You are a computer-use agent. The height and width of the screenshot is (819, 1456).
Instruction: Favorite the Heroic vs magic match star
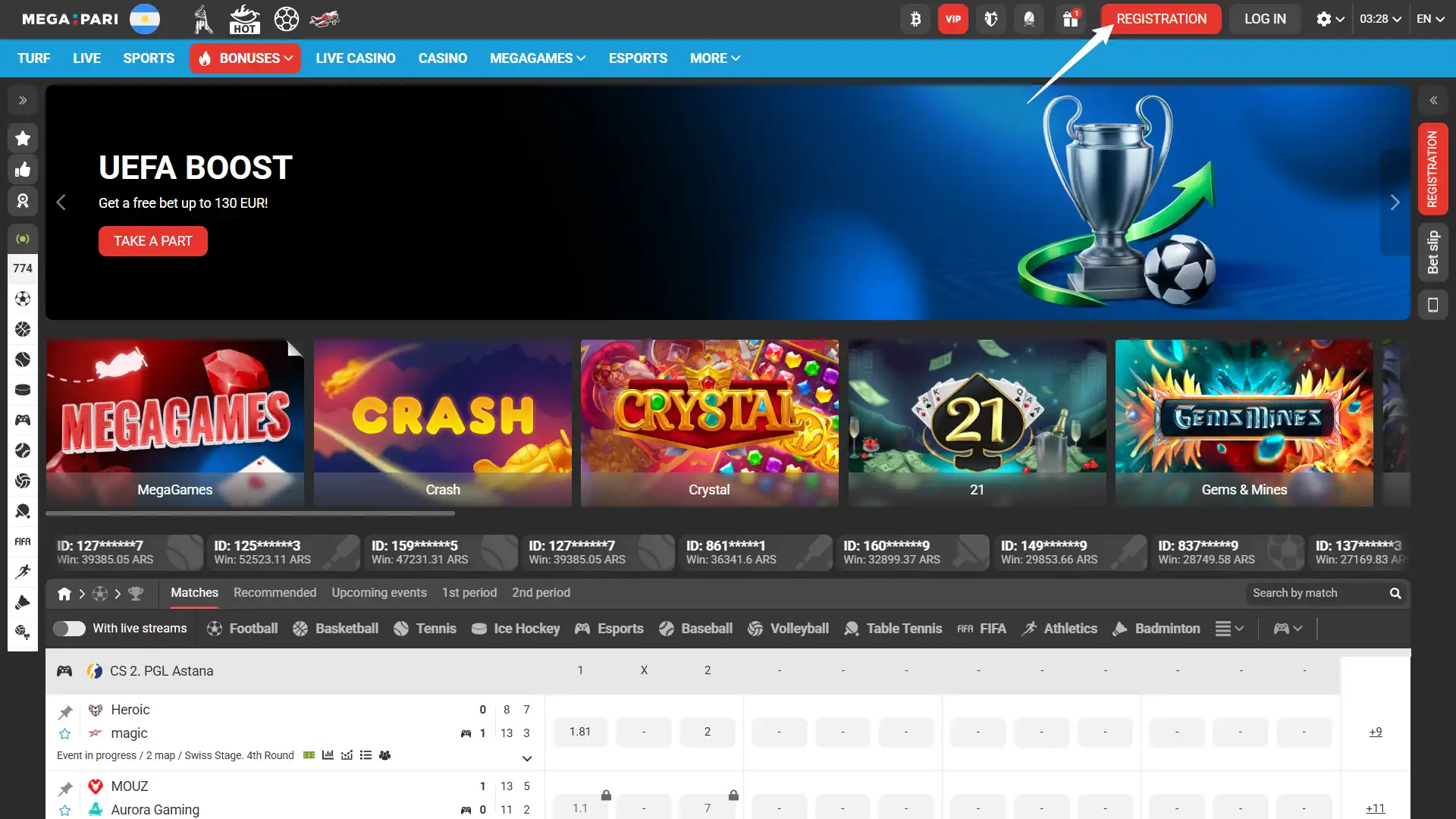(x=65, y=734)
